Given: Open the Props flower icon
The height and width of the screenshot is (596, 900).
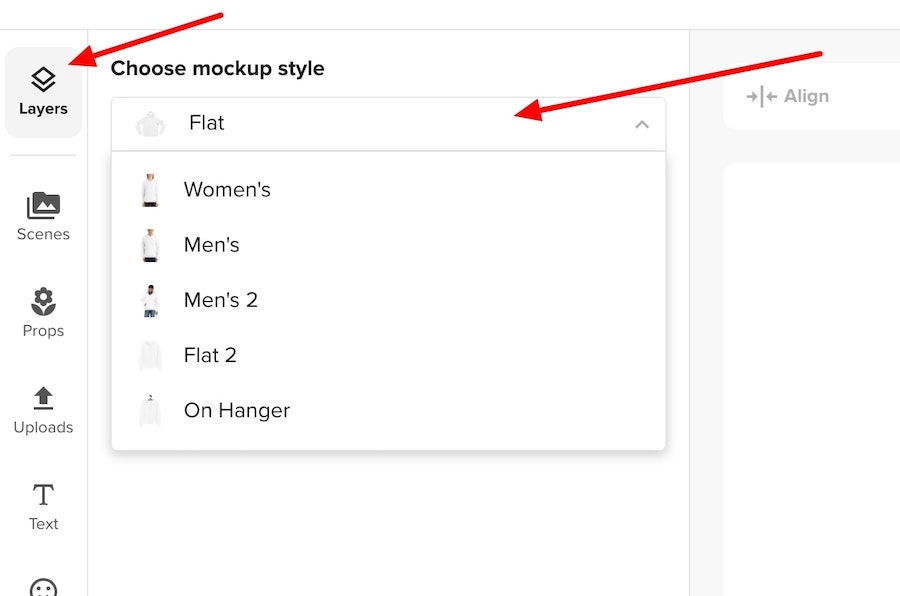Looking at the screenshot, I should pyautogui.click(x=43, y=301).
